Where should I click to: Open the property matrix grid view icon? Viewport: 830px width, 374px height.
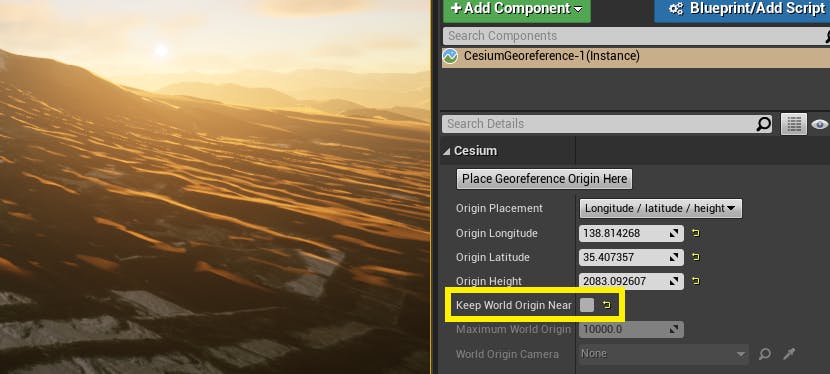pos(793,124)
